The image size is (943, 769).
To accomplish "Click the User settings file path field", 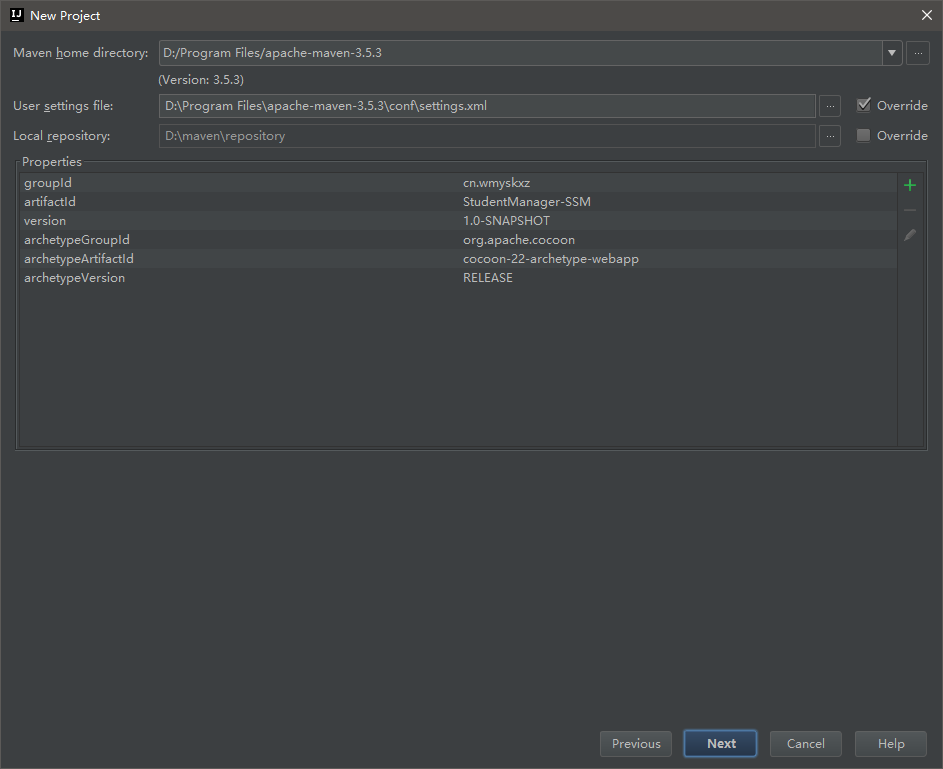I will click(487, 106).
